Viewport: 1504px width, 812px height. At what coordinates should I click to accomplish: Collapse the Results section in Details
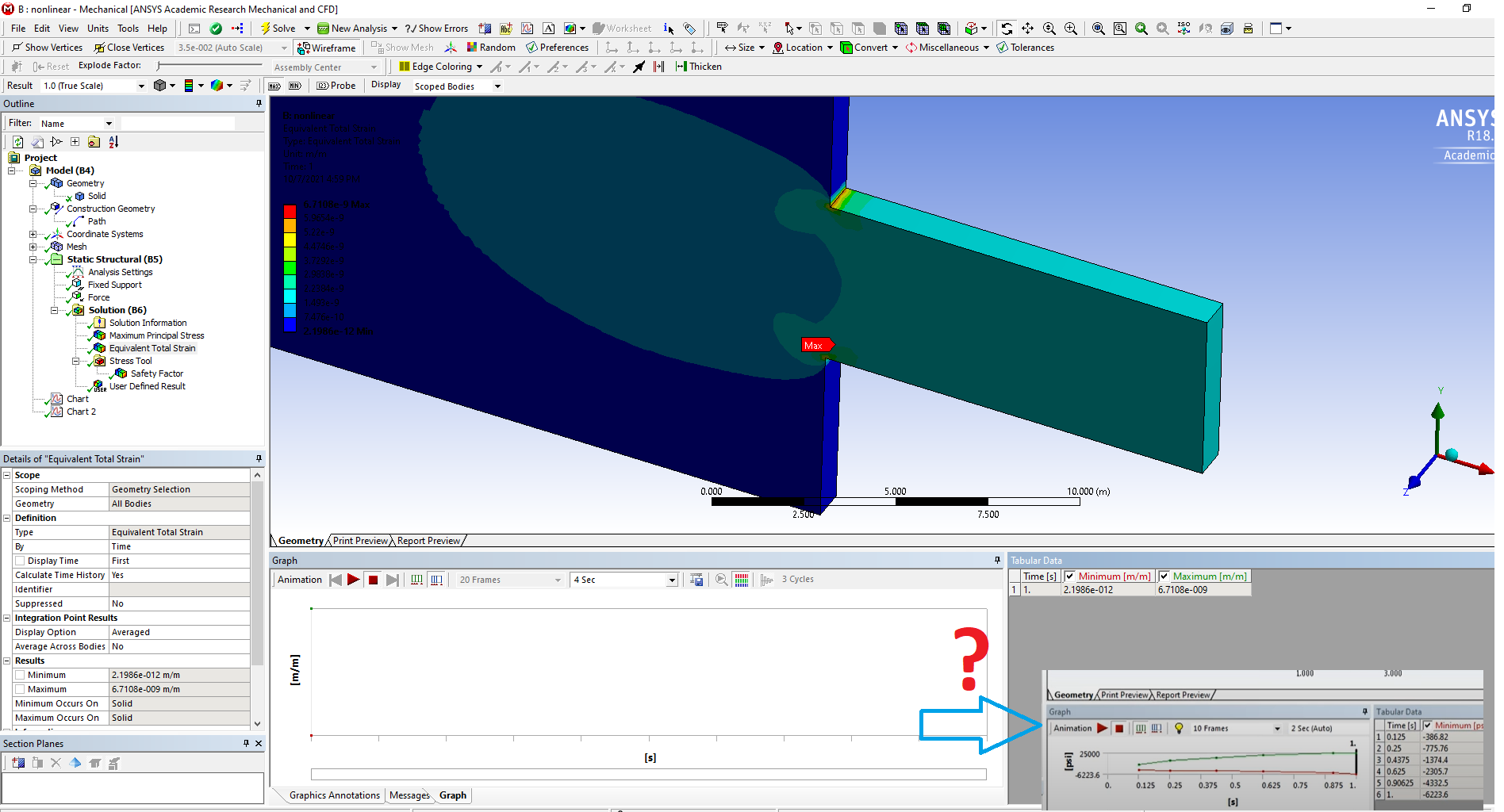[7, 661]
